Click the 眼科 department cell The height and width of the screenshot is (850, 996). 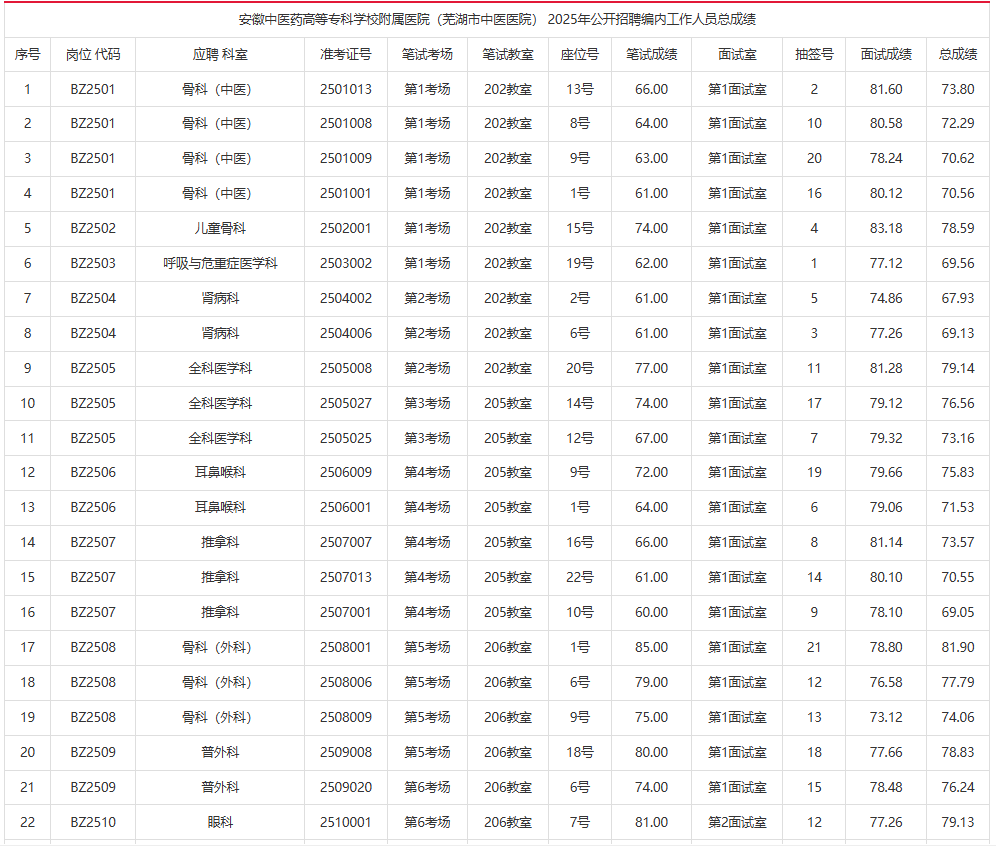220,822
